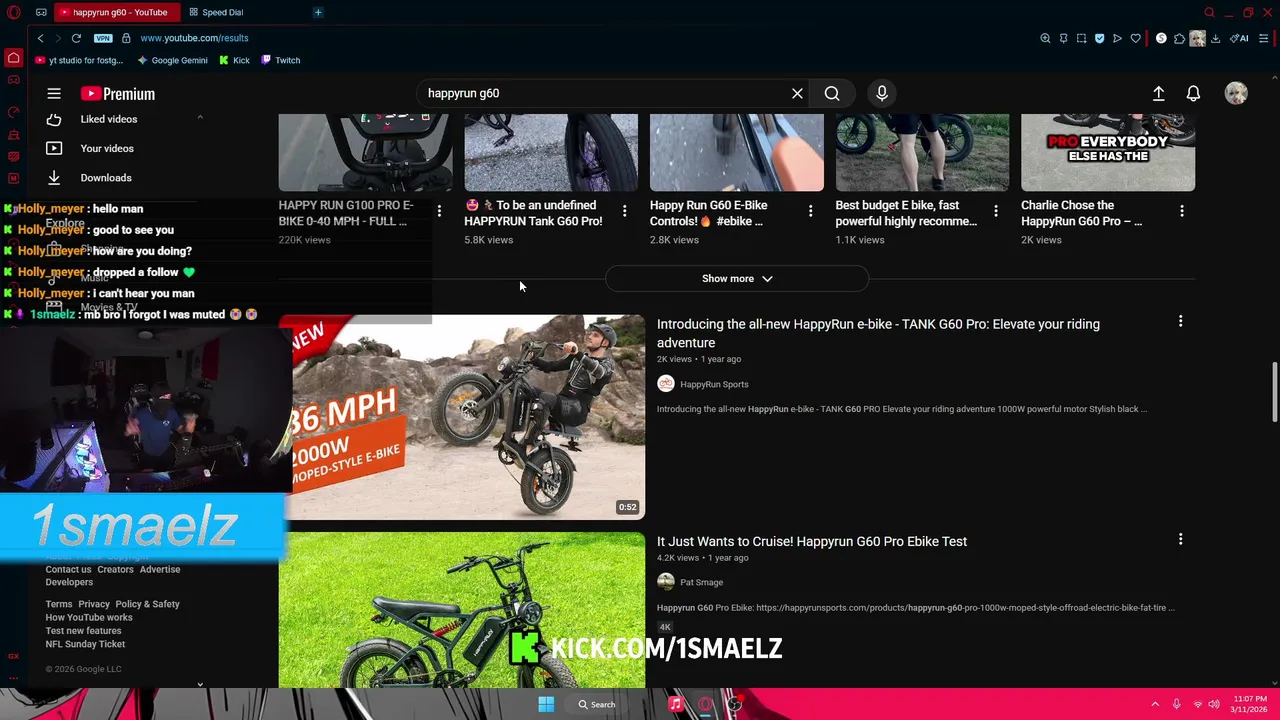Open 'Best budget E bike' shelf video title
Viewport: 1280px width, 720px height.
[906, 213]
